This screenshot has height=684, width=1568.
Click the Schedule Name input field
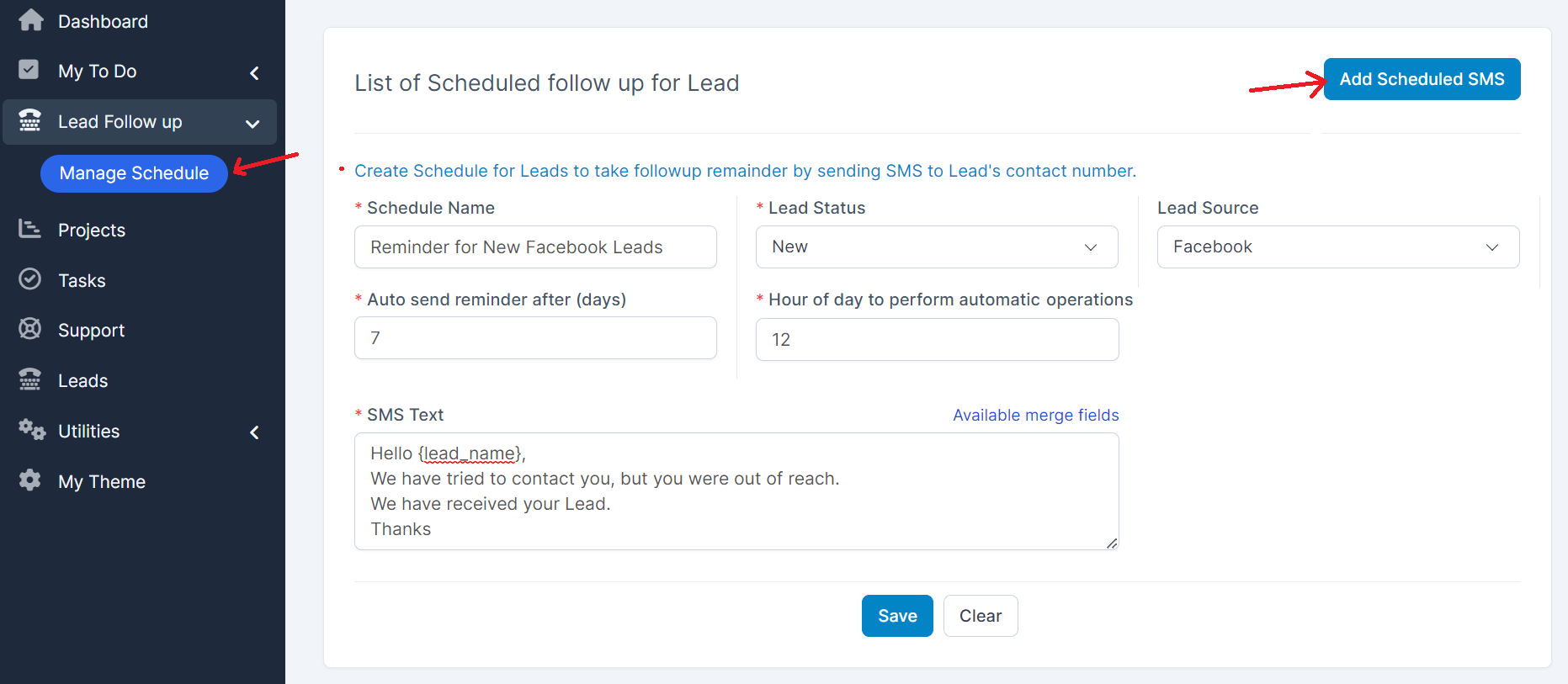click(x=535, y=247)
